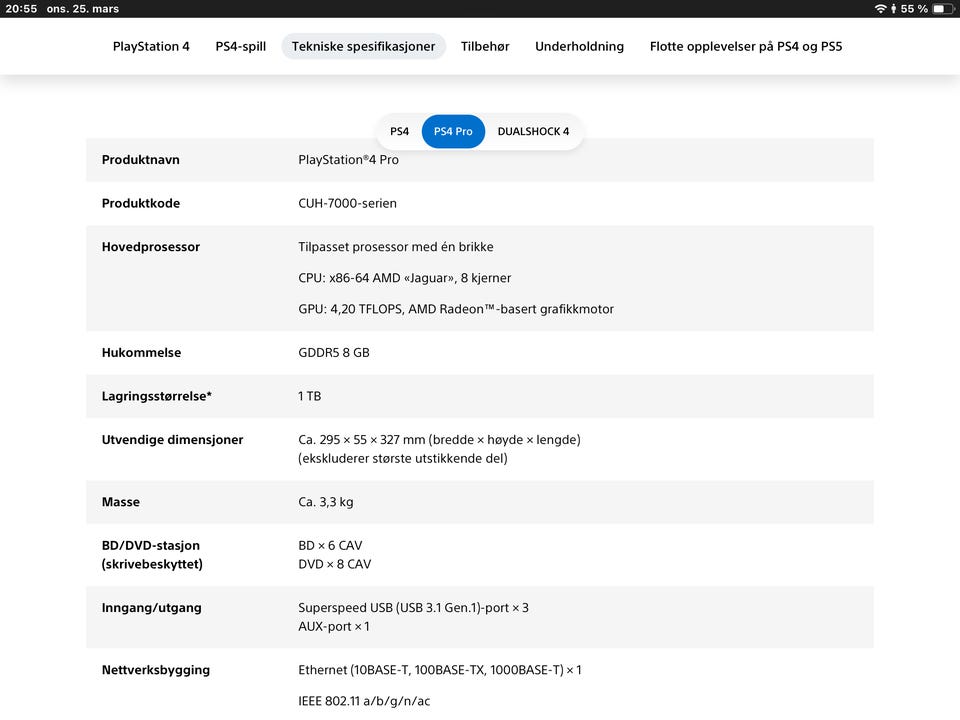The image size is (960, 720).
Task: Tap the battery icon in status bar
Action: coord(943,9)
